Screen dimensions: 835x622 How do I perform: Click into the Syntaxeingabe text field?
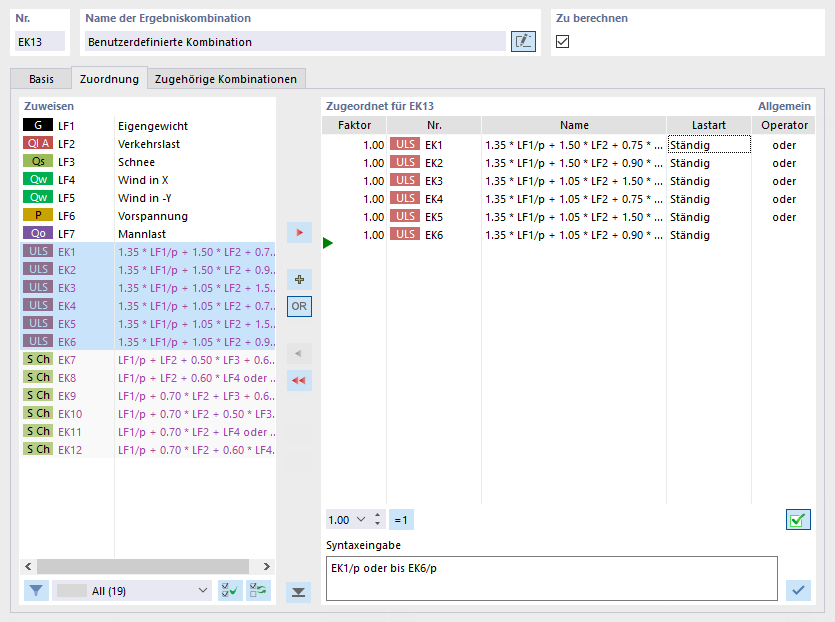pos(551,578)
